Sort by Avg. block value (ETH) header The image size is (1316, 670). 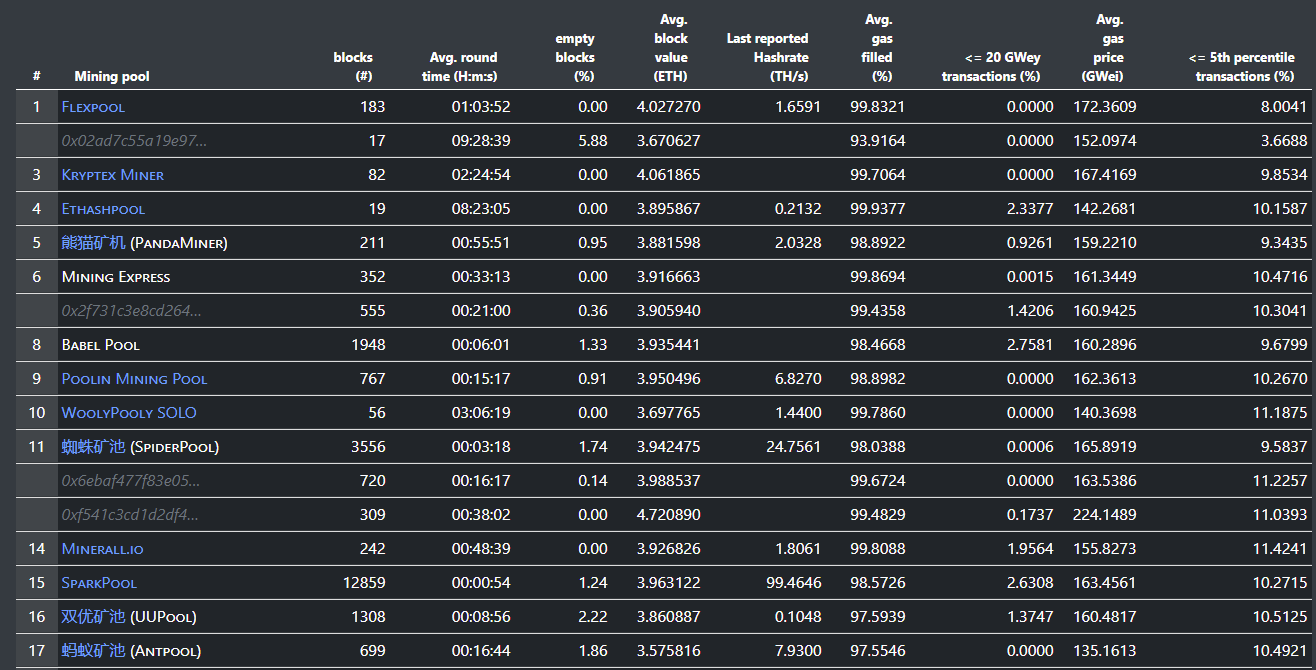pos(671,48)
